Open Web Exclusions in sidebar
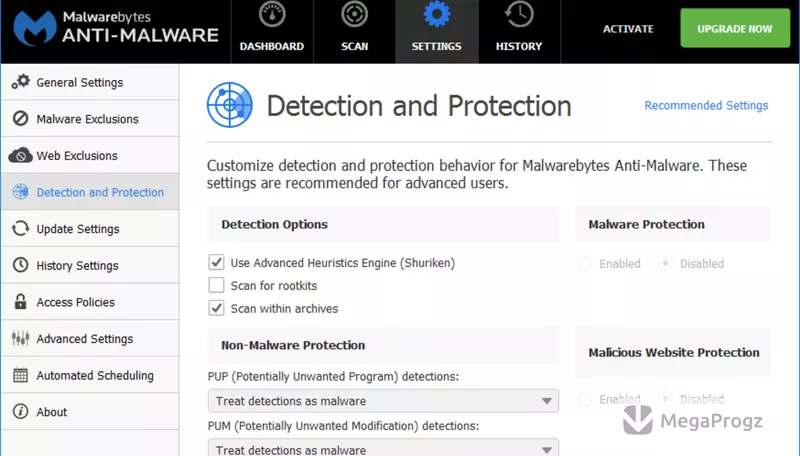 coord(90,155)
